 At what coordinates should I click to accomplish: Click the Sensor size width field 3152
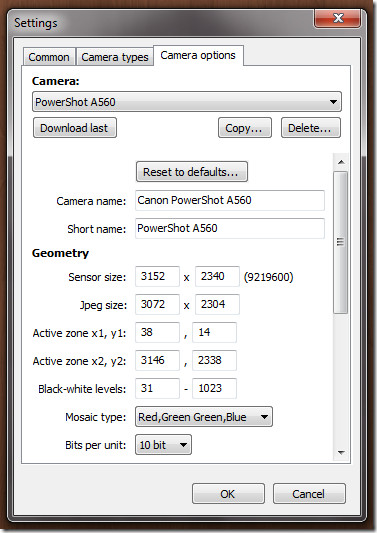click(x=157, y=276)
